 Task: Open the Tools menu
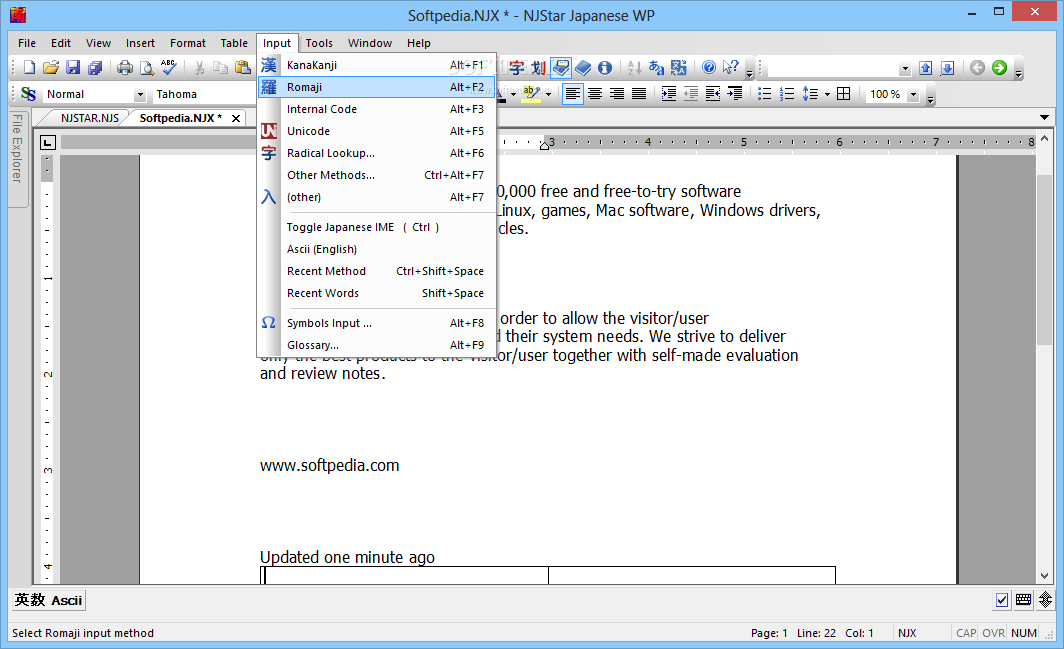click(x=319, y=43)
